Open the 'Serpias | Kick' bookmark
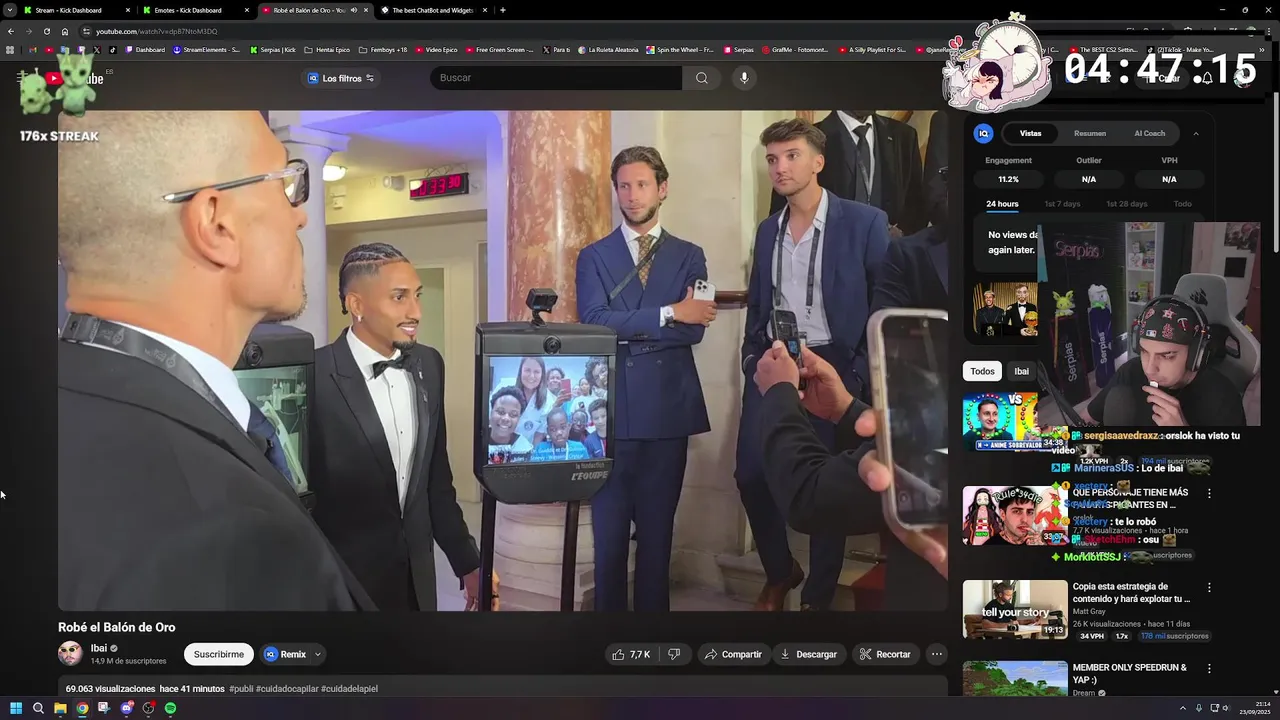The height and width of the screenshot is (720, 1280). click(x=273, y=49)
